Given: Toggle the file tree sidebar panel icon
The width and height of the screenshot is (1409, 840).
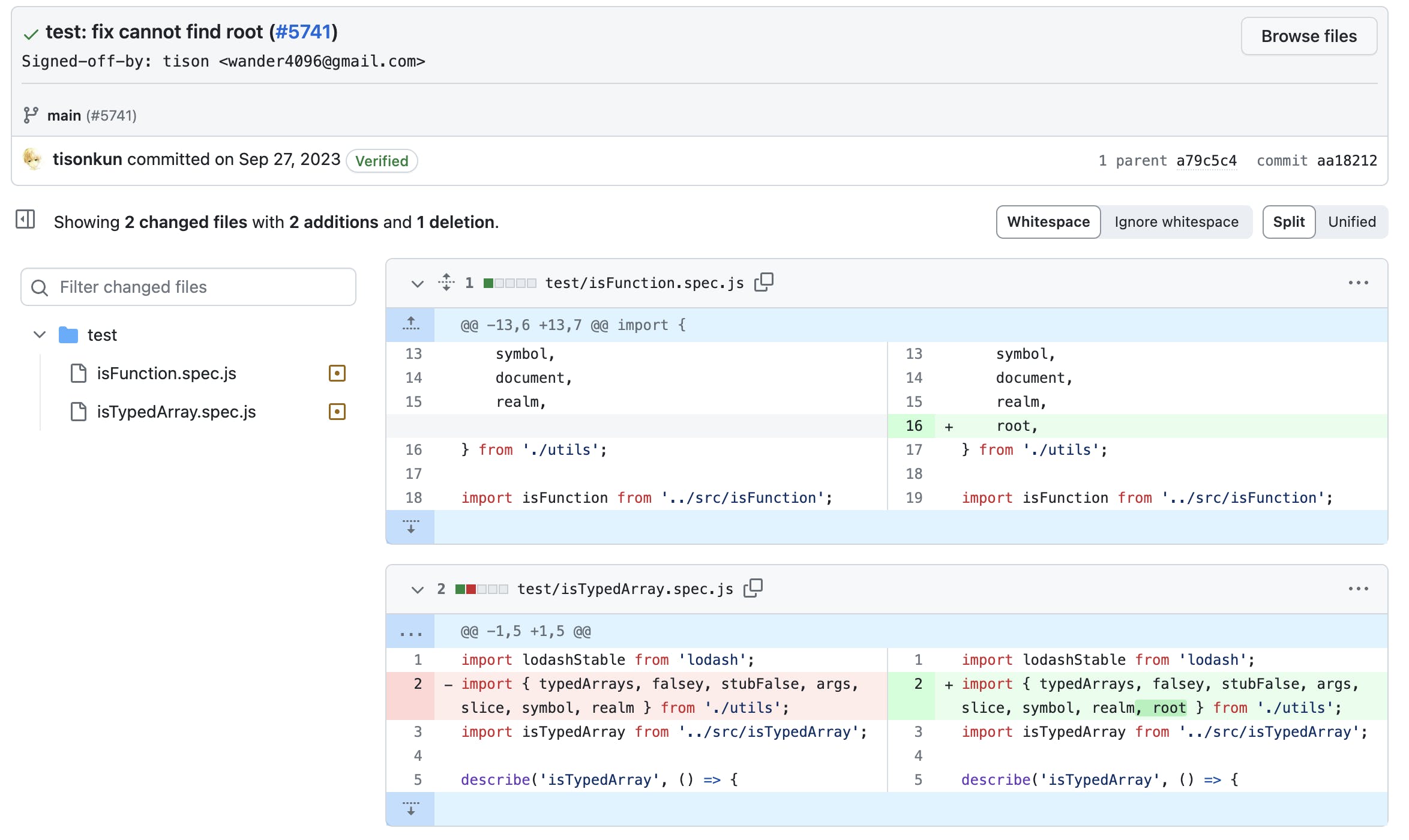Looking at the screenshot, I should [x=25, y=220].
